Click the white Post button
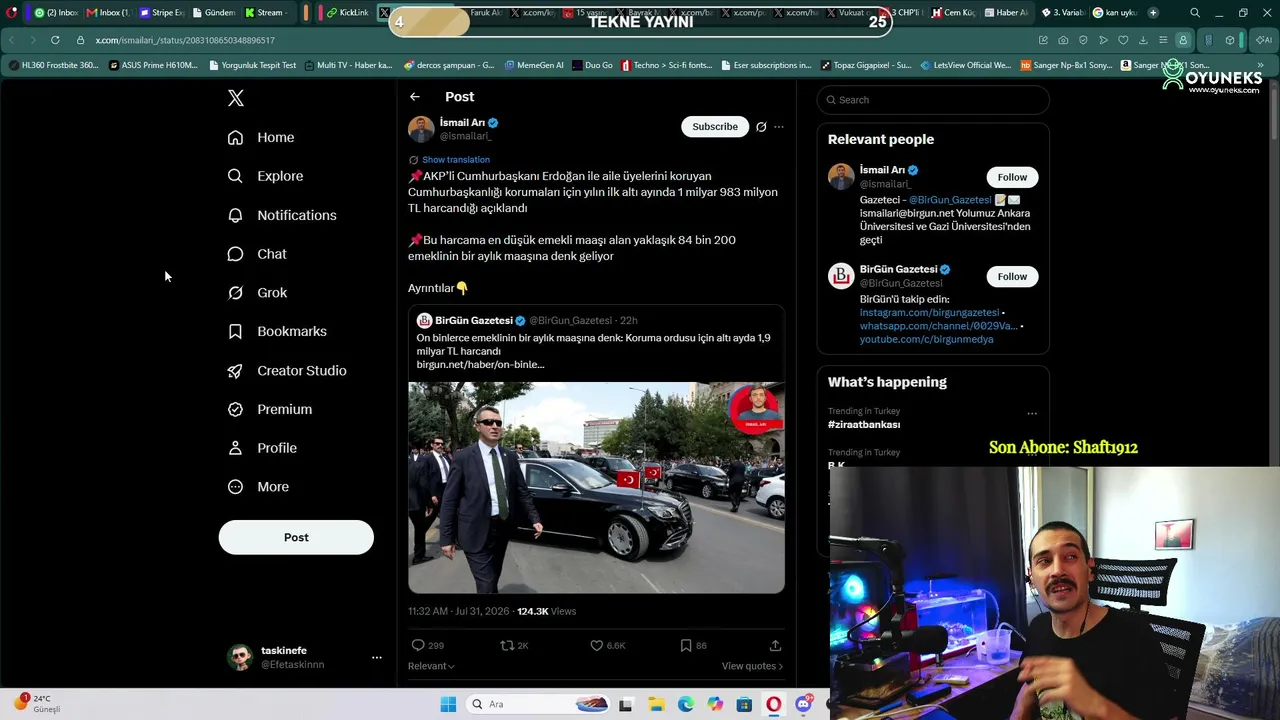Viewport: 1280px width, 720px height. (296, 537)
